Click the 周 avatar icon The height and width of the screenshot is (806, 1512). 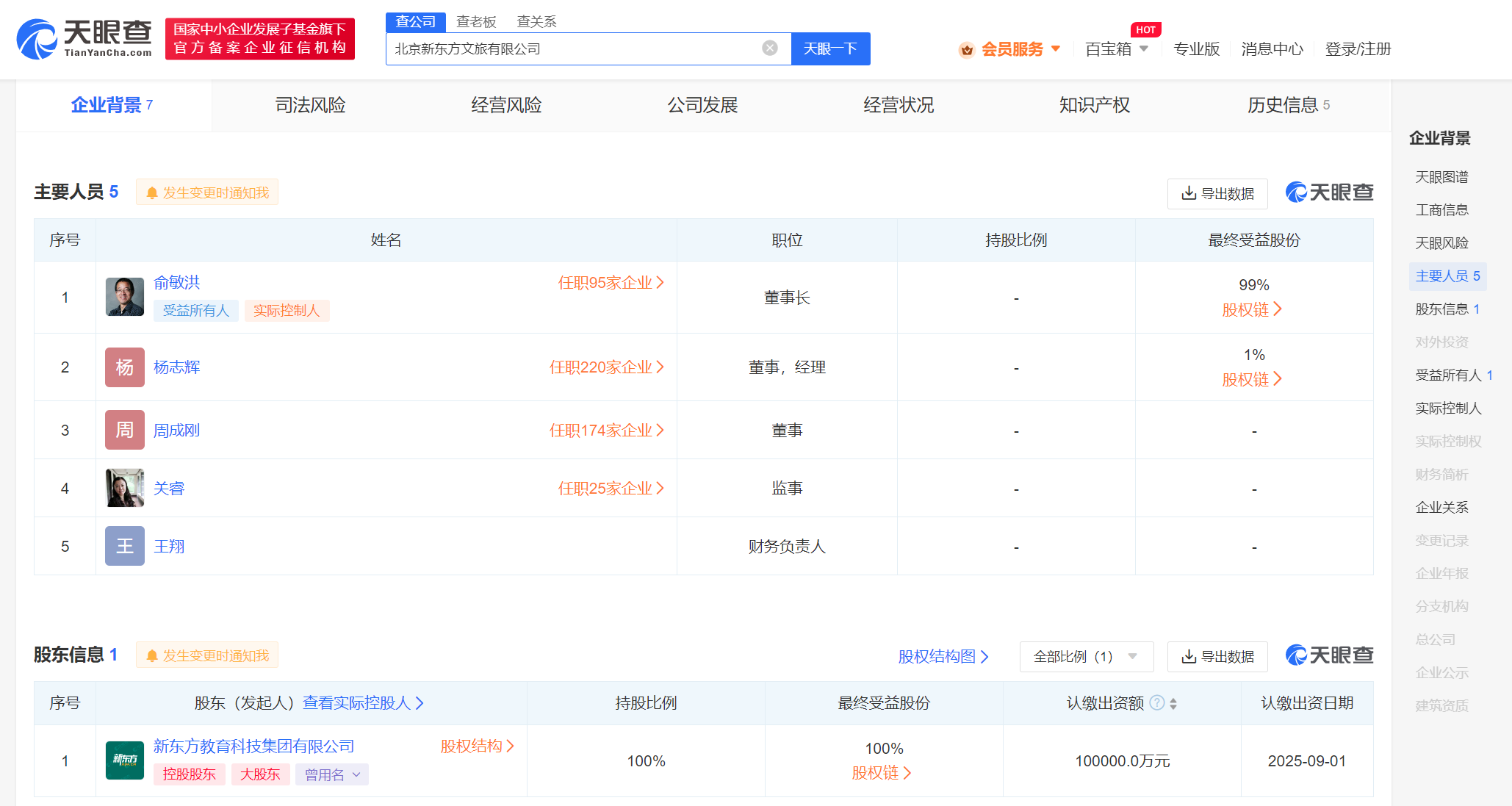[x=125, y=430]
